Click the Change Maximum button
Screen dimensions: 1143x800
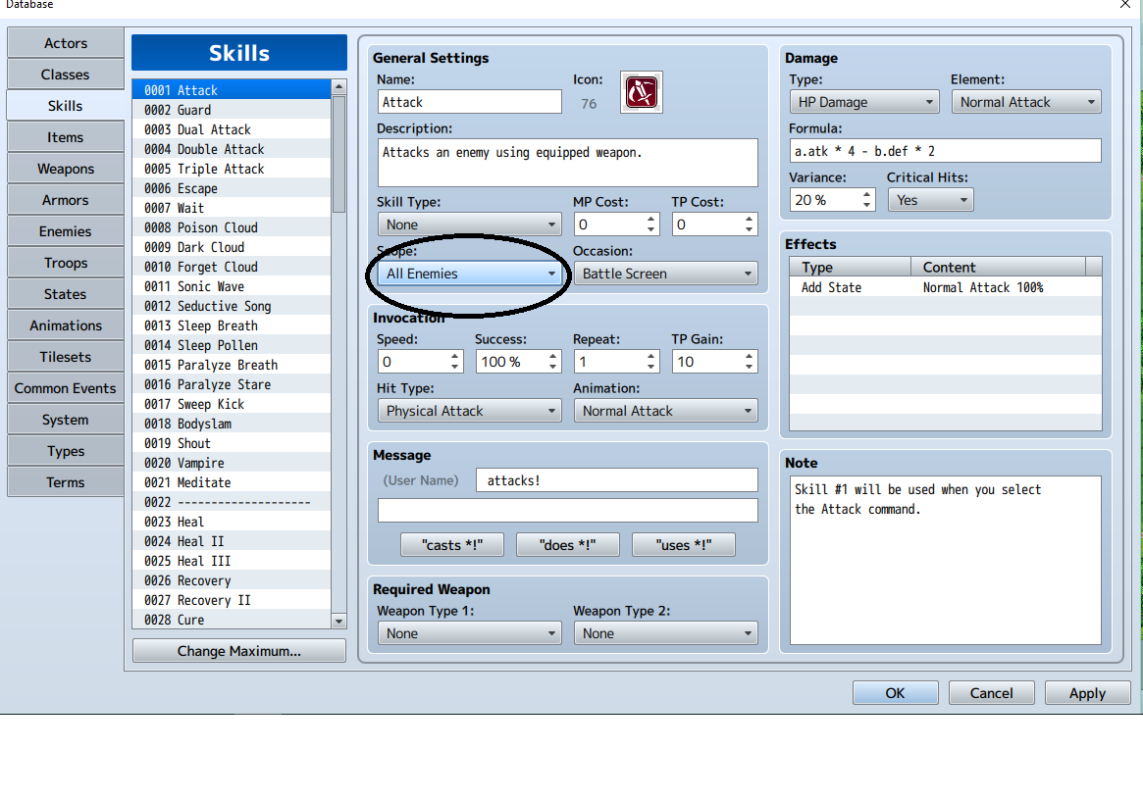[x=239, y=651]
